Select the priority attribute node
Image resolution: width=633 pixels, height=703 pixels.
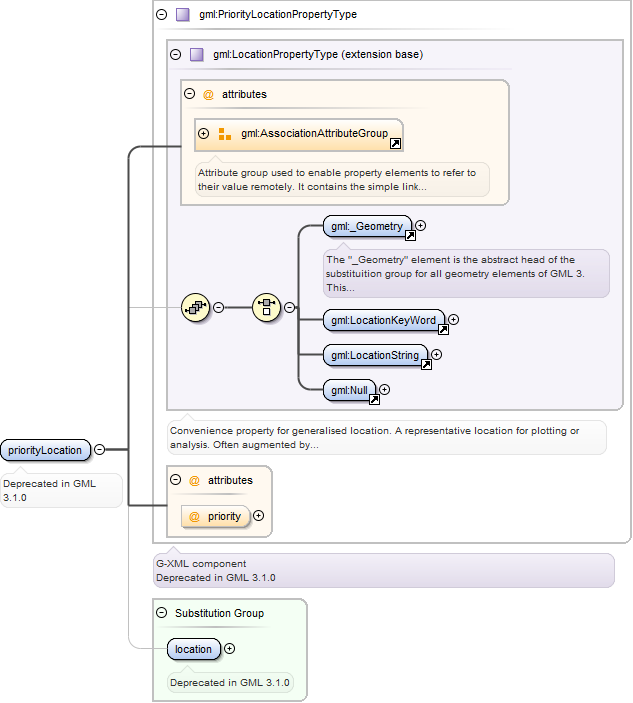(x=216, y=516)
